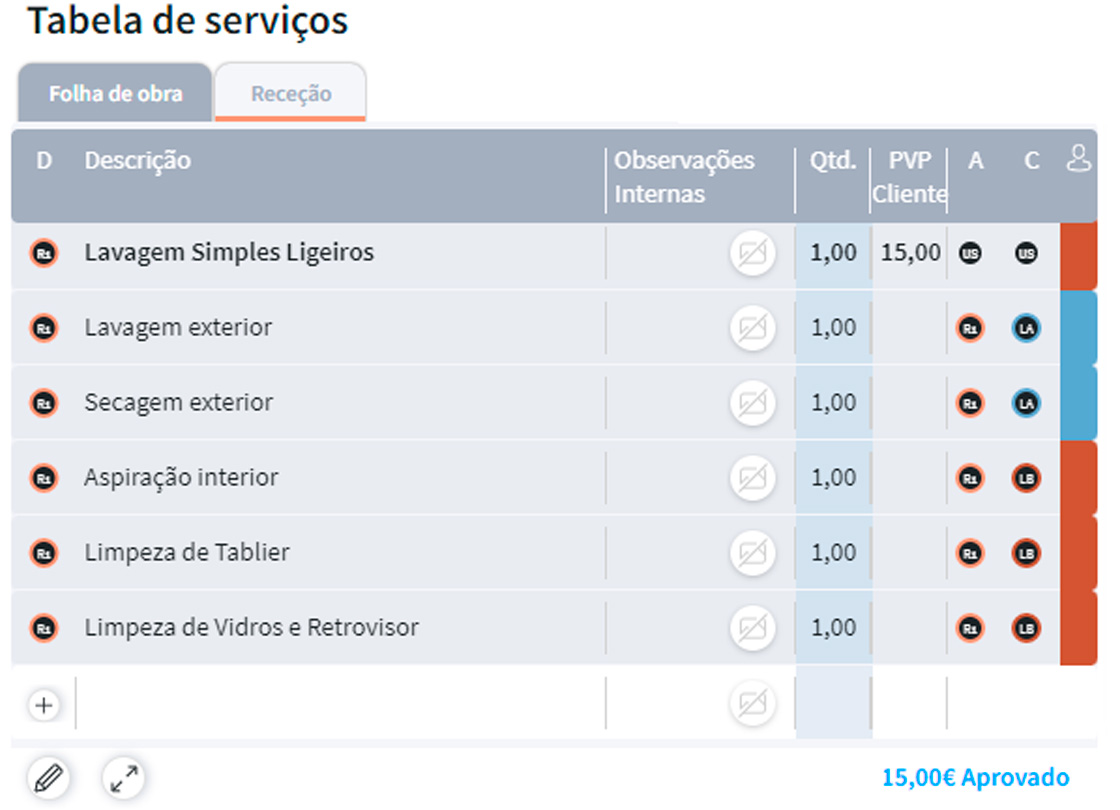Open the camera icon for Lavagem Simples Ligeiros
This screenshot has height=810, width=1120.
(752, 253)
